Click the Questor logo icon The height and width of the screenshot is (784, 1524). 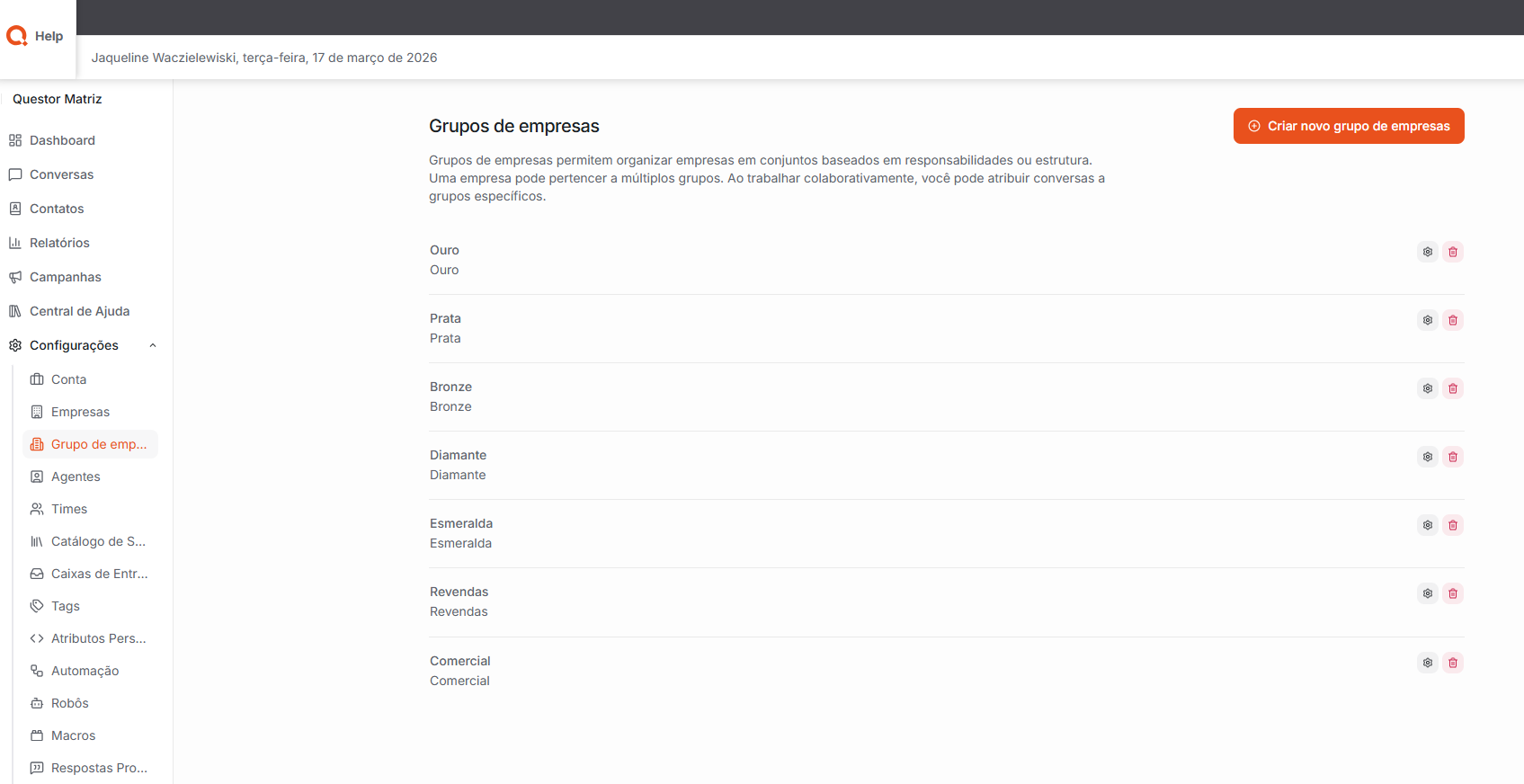(x=17, y=36)
